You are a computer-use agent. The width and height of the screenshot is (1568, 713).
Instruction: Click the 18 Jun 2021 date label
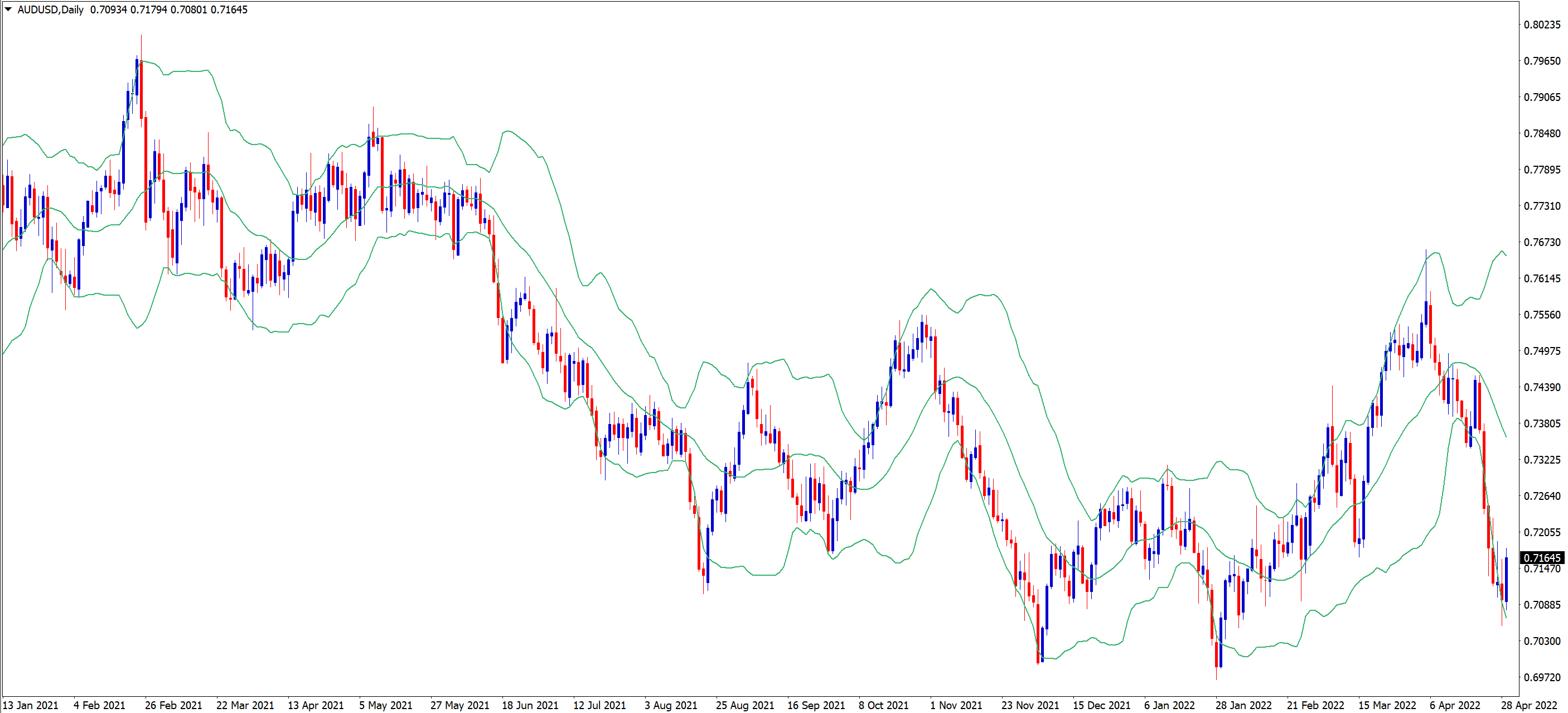pyautogui.click(x=530, y=705)
